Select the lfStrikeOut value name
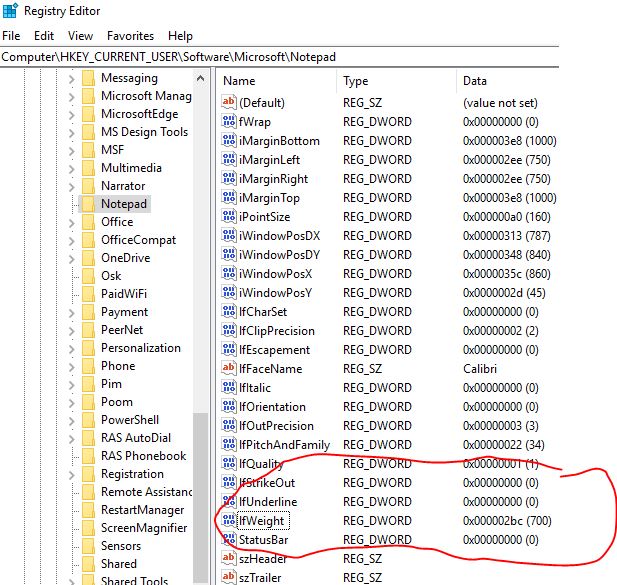This screenshot has height=585, width=617. click(x=267, y=483)
